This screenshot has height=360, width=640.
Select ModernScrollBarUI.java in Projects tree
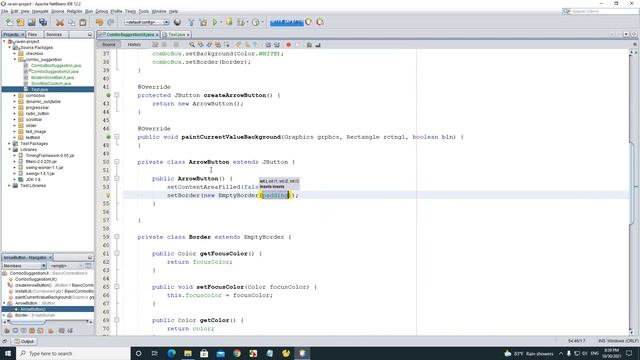(x=52, y=78)
